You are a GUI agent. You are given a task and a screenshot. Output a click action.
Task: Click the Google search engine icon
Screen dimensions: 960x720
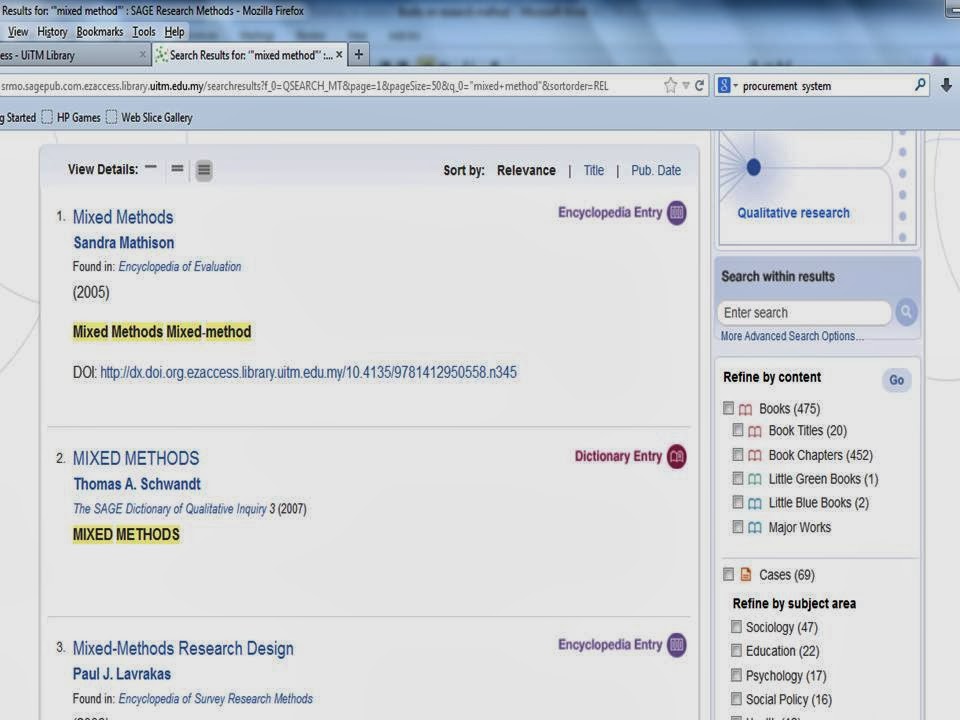(x=724, y=86)
